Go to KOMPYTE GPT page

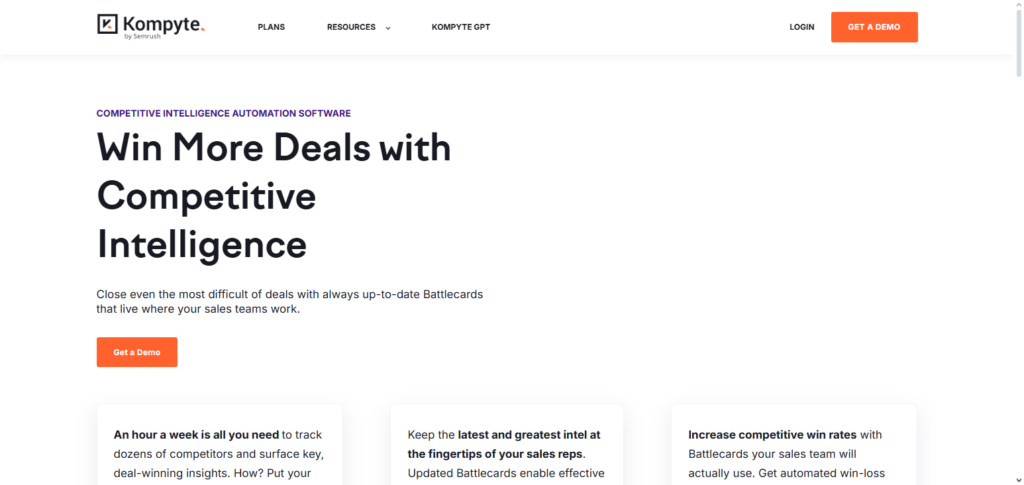point(459,27)
